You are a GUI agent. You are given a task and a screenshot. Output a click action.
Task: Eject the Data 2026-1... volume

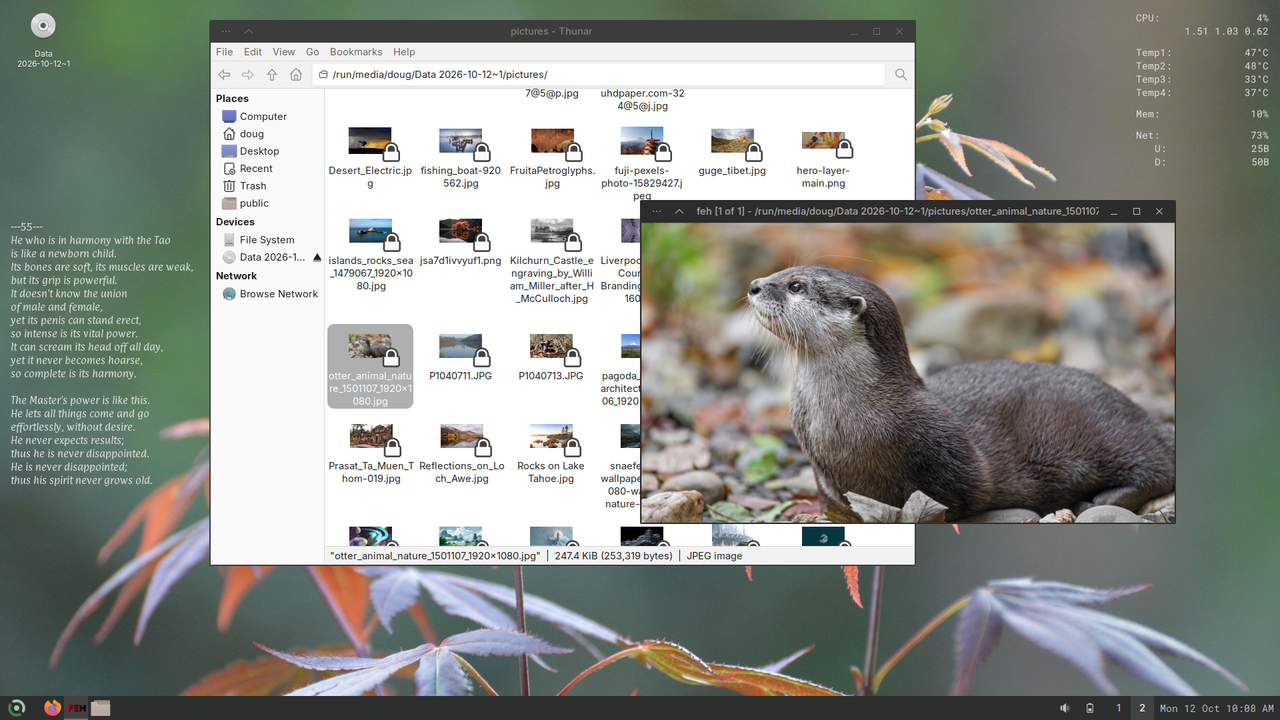point(317,258)
